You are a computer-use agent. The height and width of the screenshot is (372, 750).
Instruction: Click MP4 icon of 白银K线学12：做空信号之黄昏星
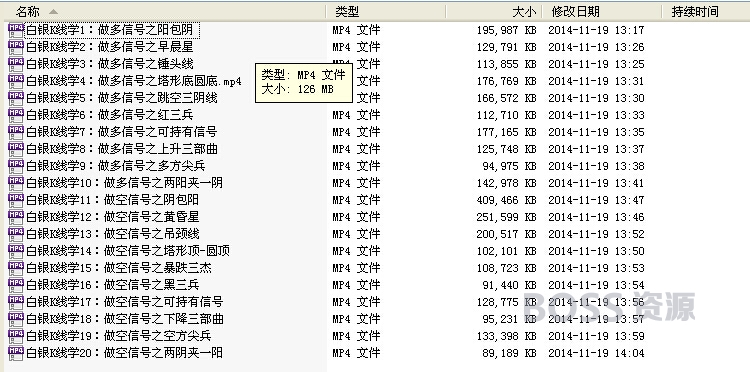coord(16,217)
